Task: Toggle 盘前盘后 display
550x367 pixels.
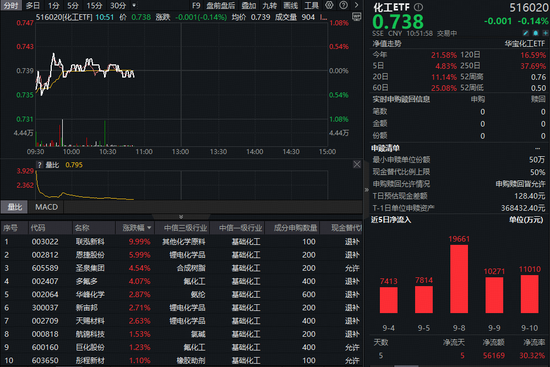Action: pyautogui.click(x=220, y=6)
